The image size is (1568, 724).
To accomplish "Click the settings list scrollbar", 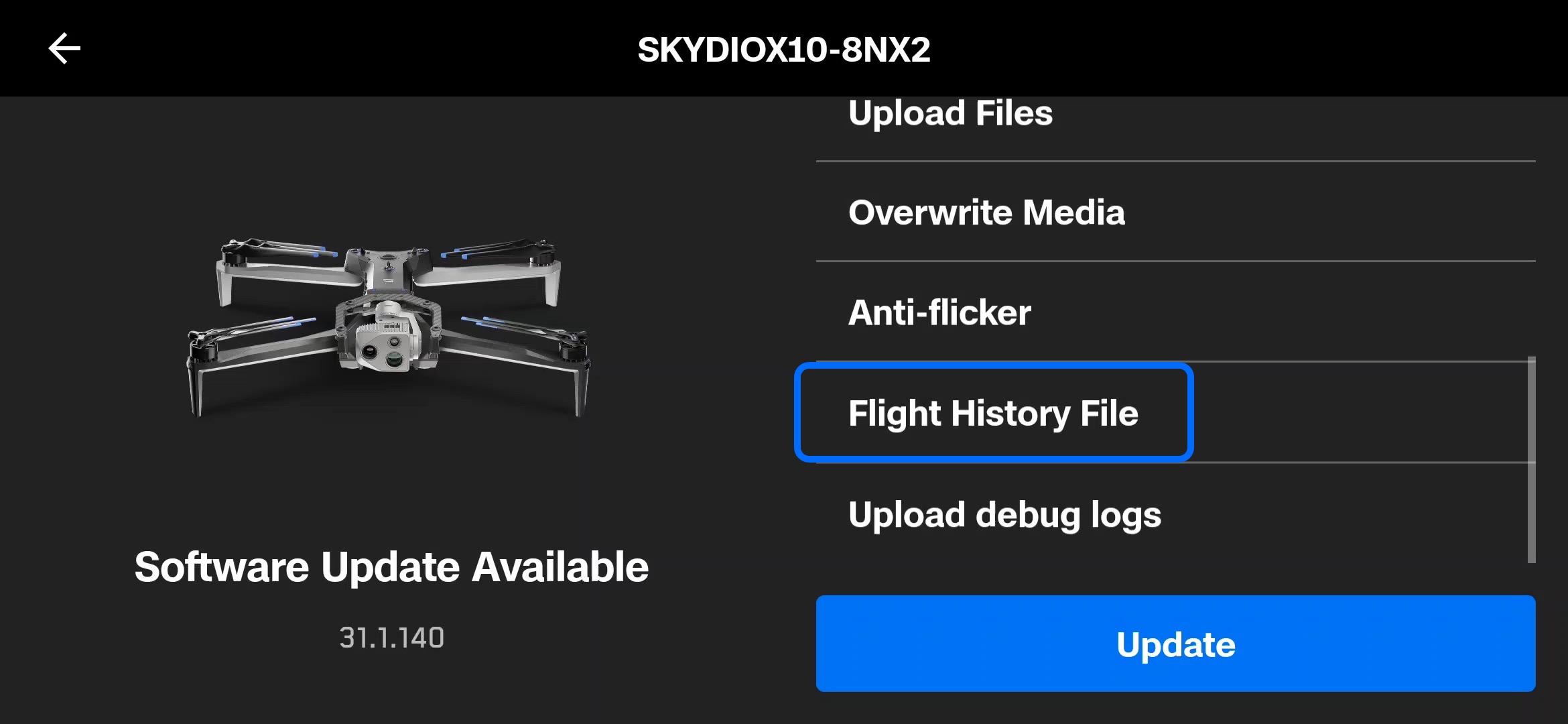I will (x=1531, y=460).
